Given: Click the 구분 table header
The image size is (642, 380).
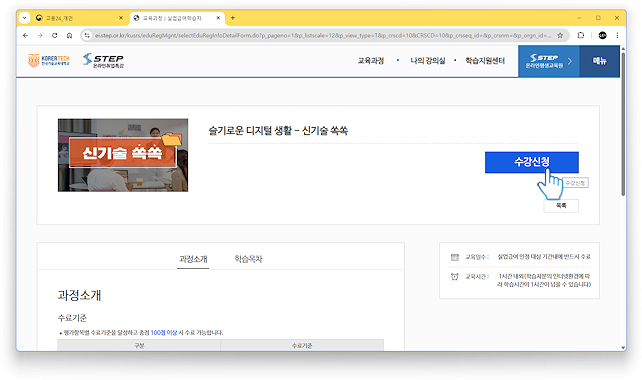Looking at the screenshot, I should pyautogui.click(x=139, y=346).
